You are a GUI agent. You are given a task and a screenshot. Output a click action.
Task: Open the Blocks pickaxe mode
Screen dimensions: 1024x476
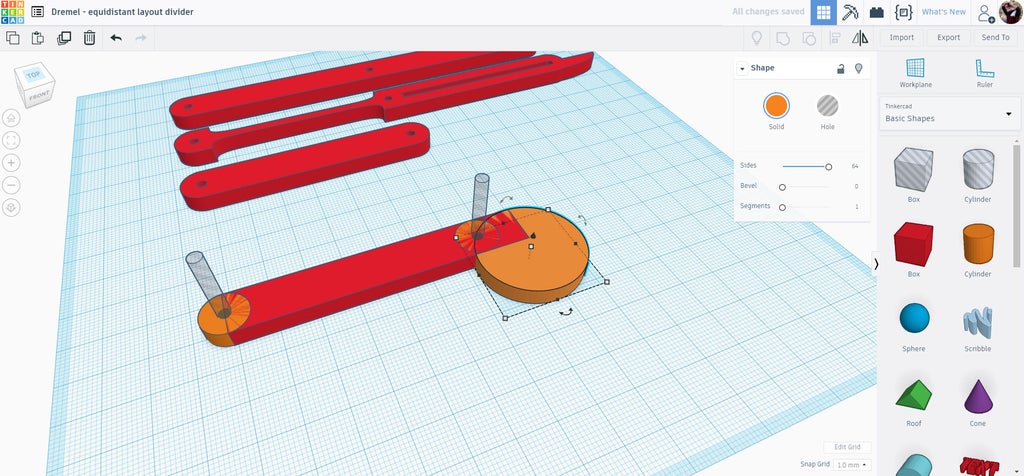coord(850,12)
